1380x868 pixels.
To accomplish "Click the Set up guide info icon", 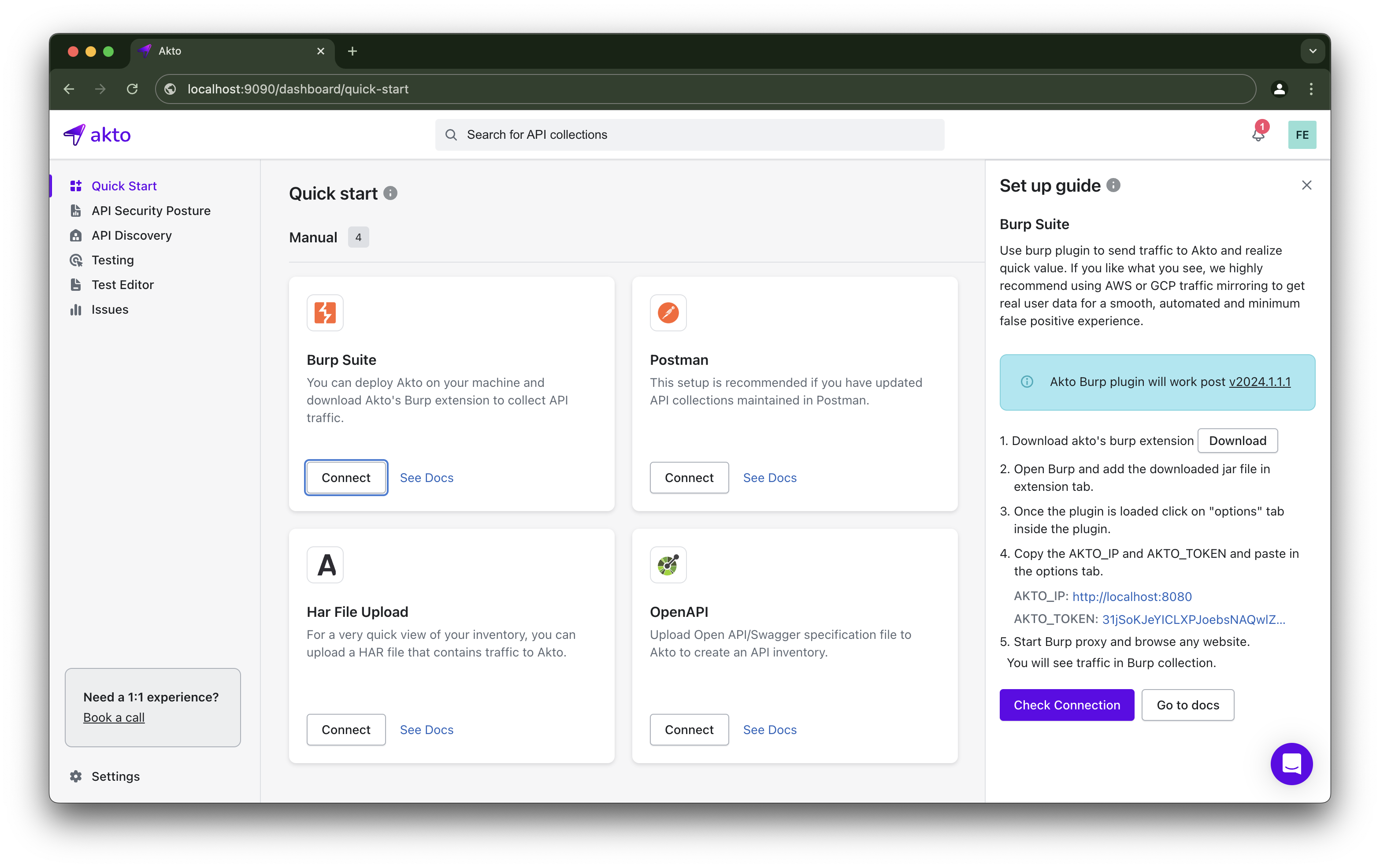I will [1113, 185].
